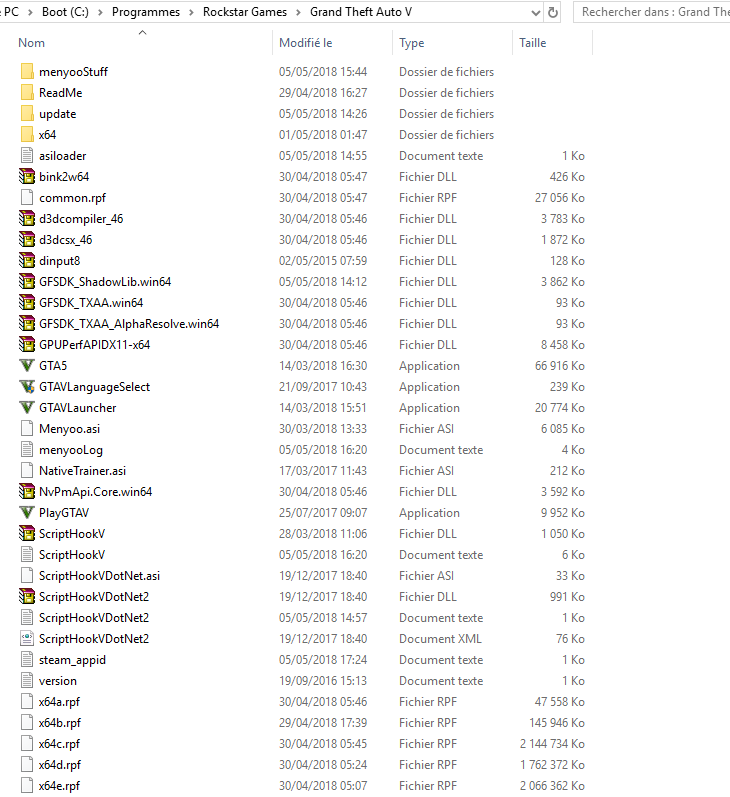Click the ScriptHookV DLL file icon
This screenshot has height=797, width=730.
(x=27, y=534)
